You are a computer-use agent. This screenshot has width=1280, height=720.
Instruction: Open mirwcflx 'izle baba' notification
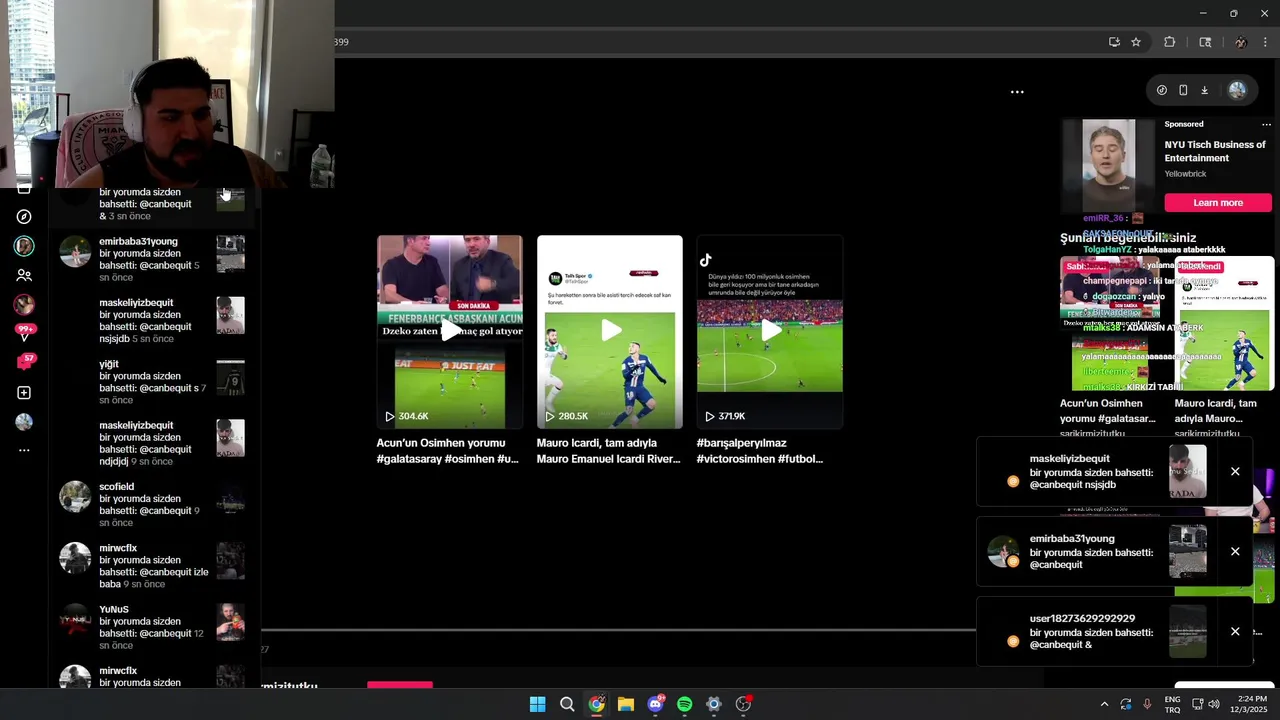152,566
